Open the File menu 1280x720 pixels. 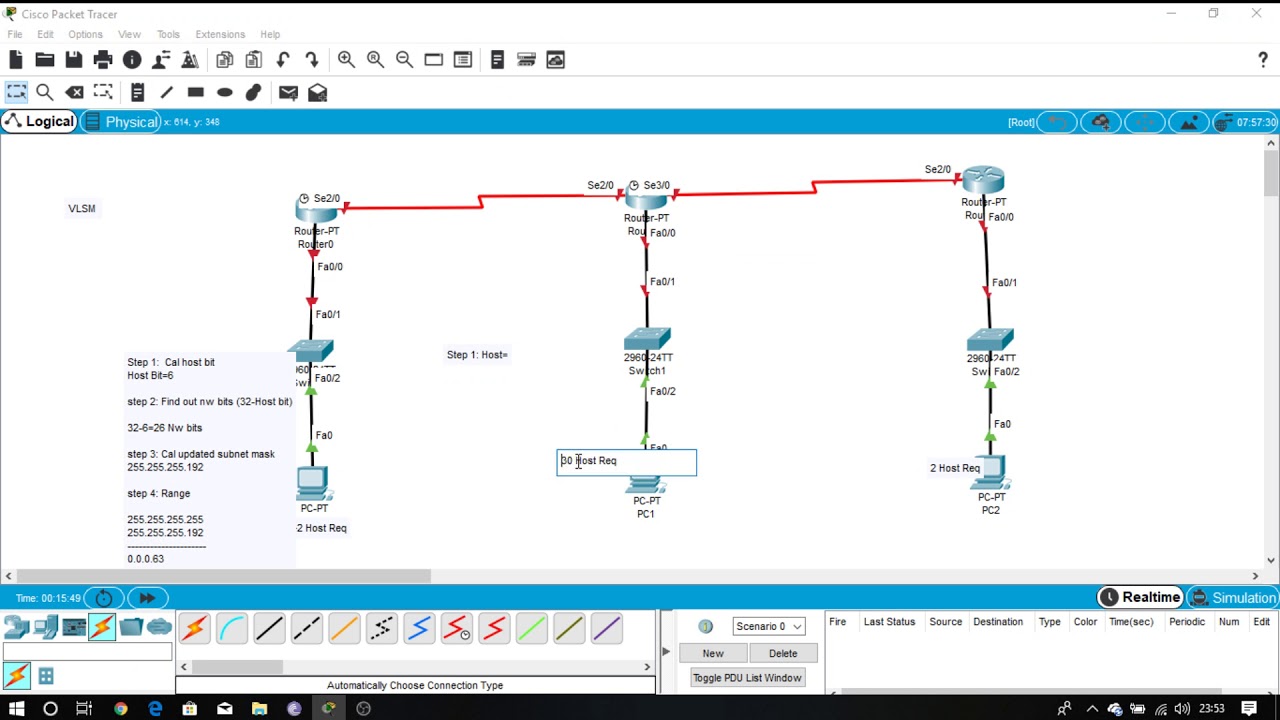tap(15, 34)
